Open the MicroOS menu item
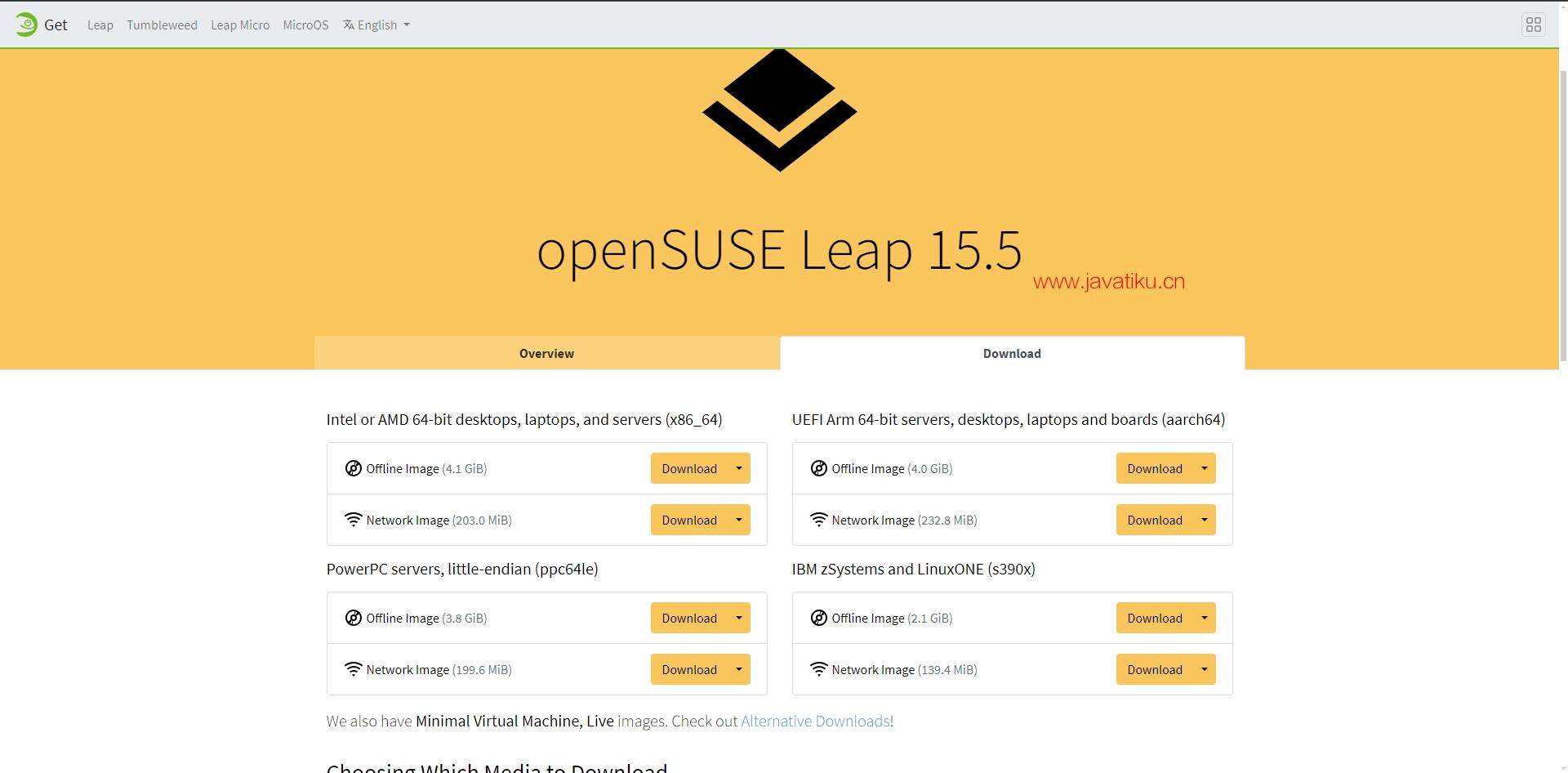This screenshot has width=1568, height=773. point(305,25)
